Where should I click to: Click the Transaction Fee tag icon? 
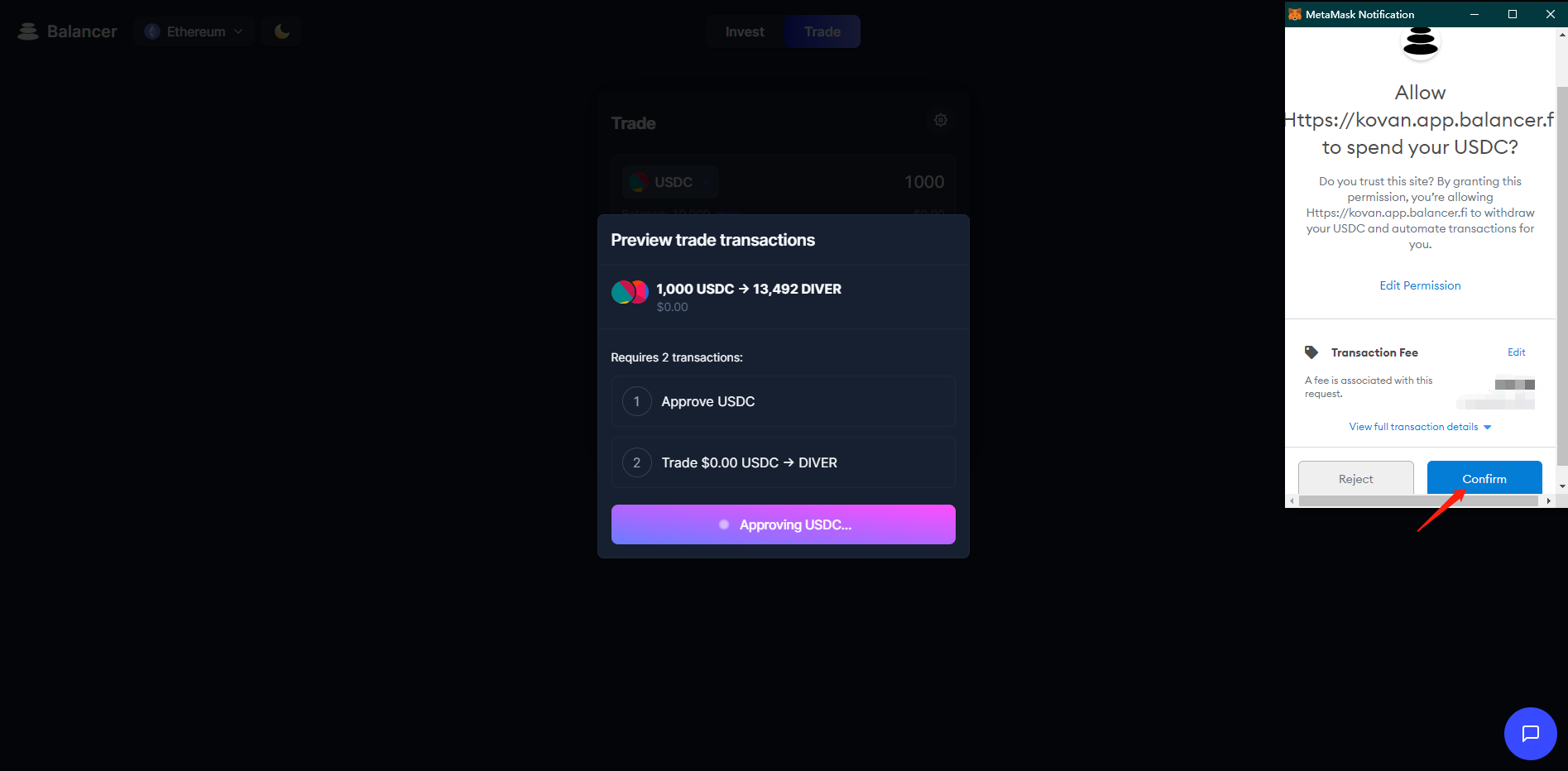click(1311, 352)
